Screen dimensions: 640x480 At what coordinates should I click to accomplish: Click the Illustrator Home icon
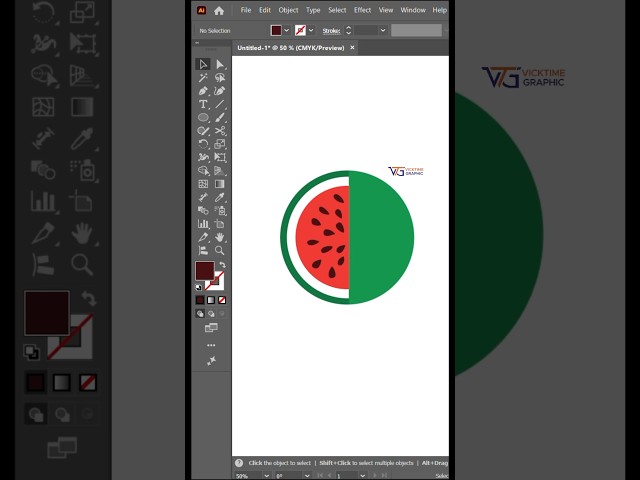pos(219,11)
